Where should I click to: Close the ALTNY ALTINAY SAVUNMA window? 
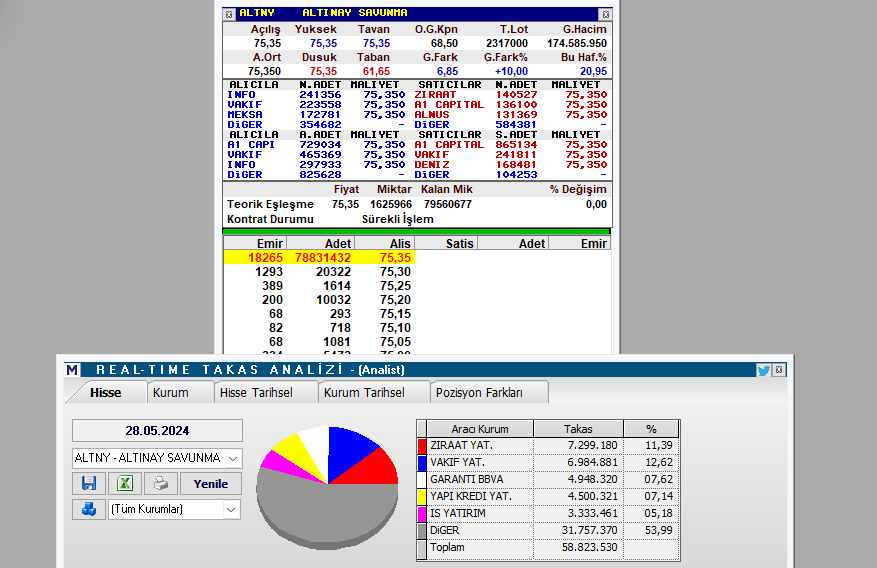[605, 14]
